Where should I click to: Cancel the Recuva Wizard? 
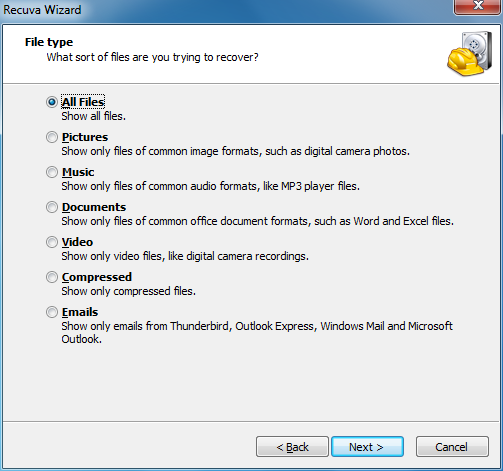pos(452,447)
